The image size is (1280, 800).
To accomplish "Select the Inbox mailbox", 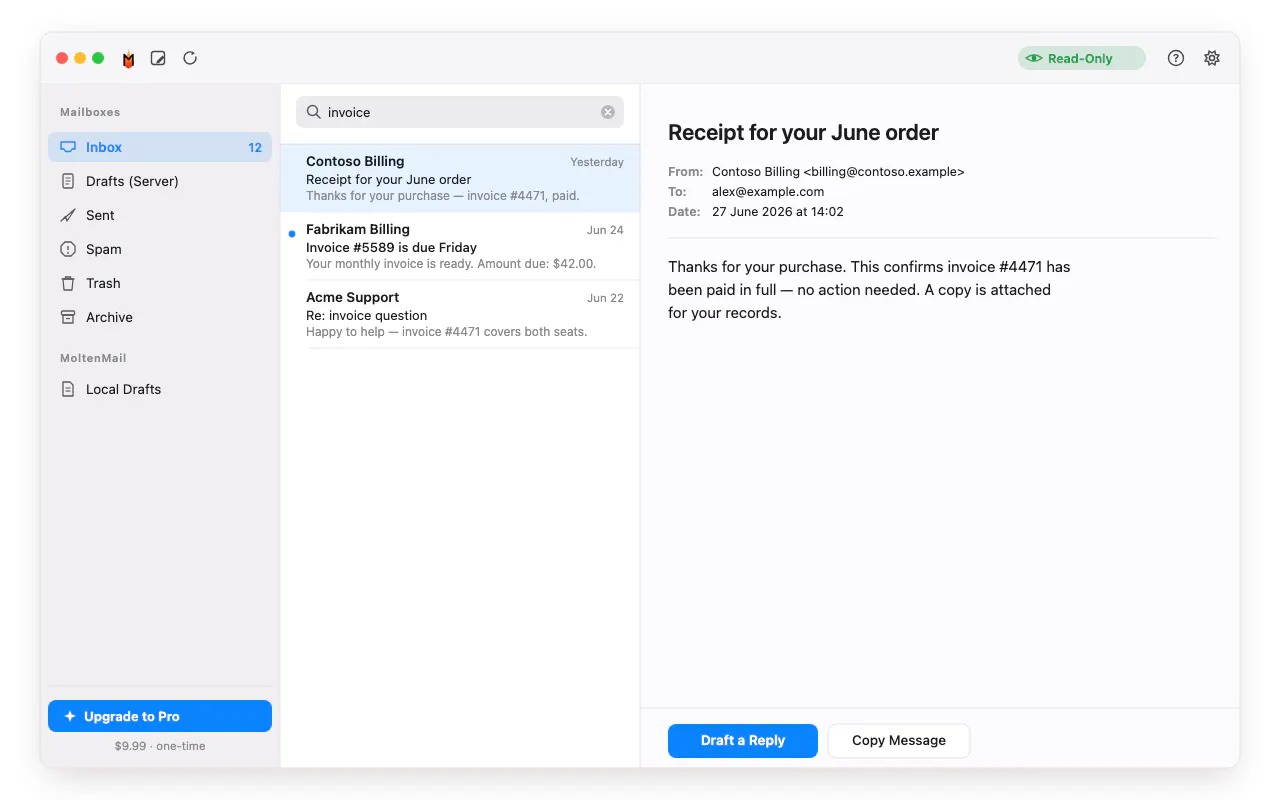I will [x=160, y=147].
